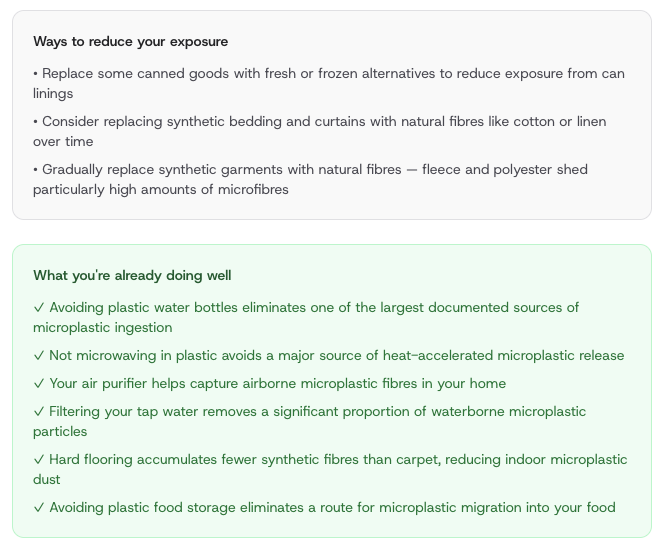This screenshot has height=551, width=666.
Task: Click the airborne microplastic fibres statement
Action: pos(277,384)
